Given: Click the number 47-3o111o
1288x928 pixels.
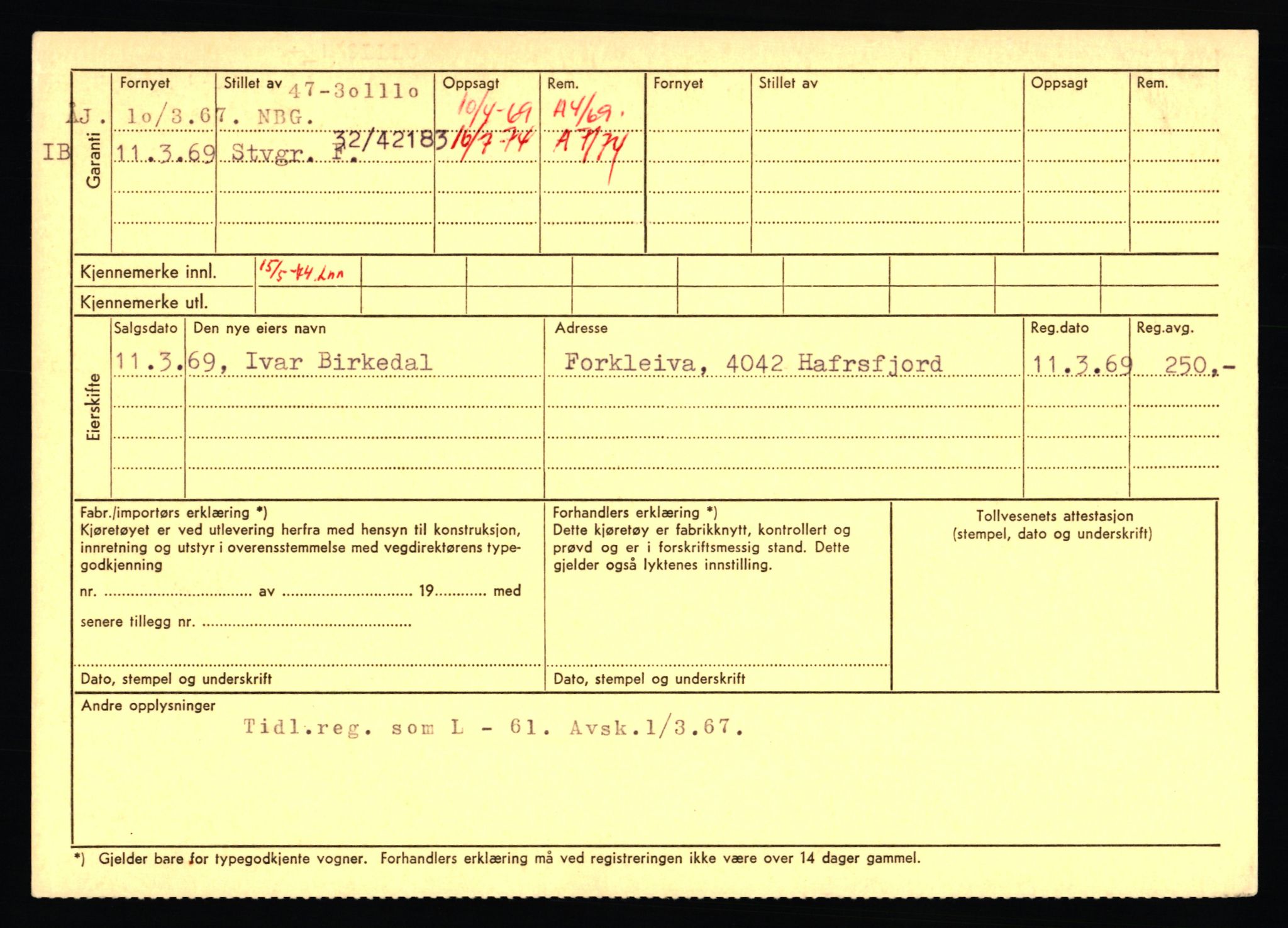Looking at the screenshot, I should click(x=353, y=91).
